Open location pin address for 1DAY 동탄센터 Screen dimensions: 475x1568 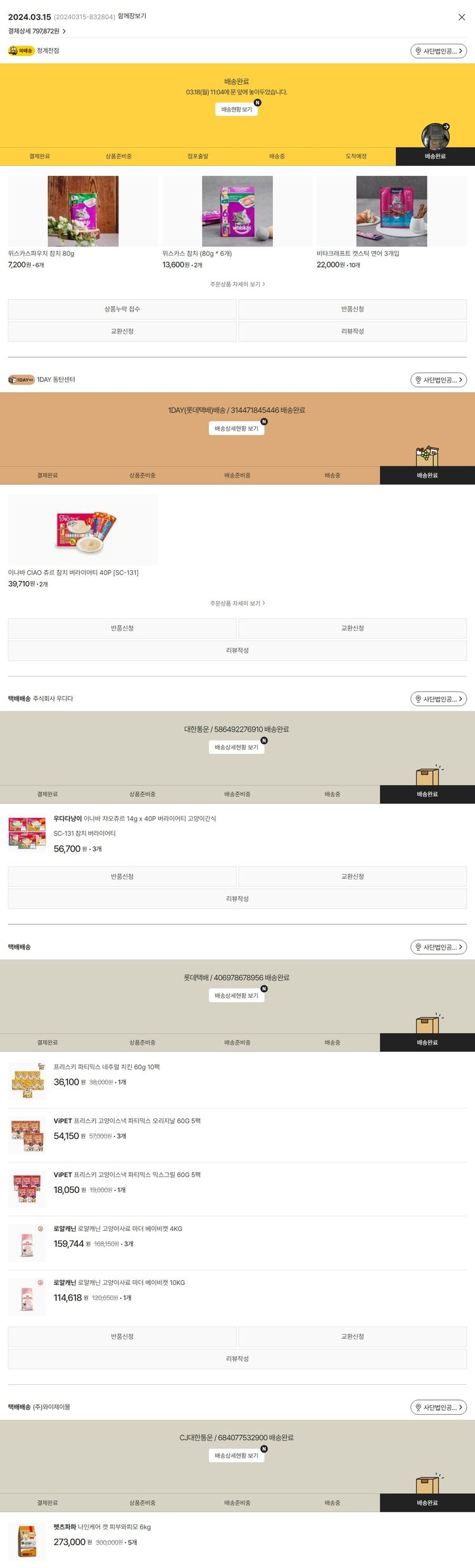coord(438,379)
